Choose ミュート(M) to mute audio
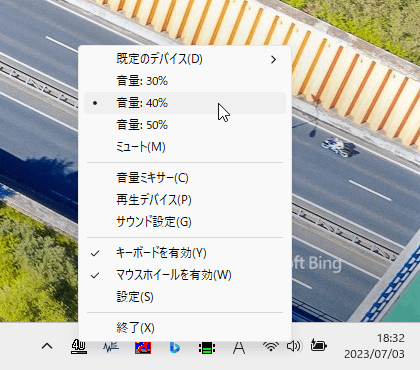 [x=185, y=147]
